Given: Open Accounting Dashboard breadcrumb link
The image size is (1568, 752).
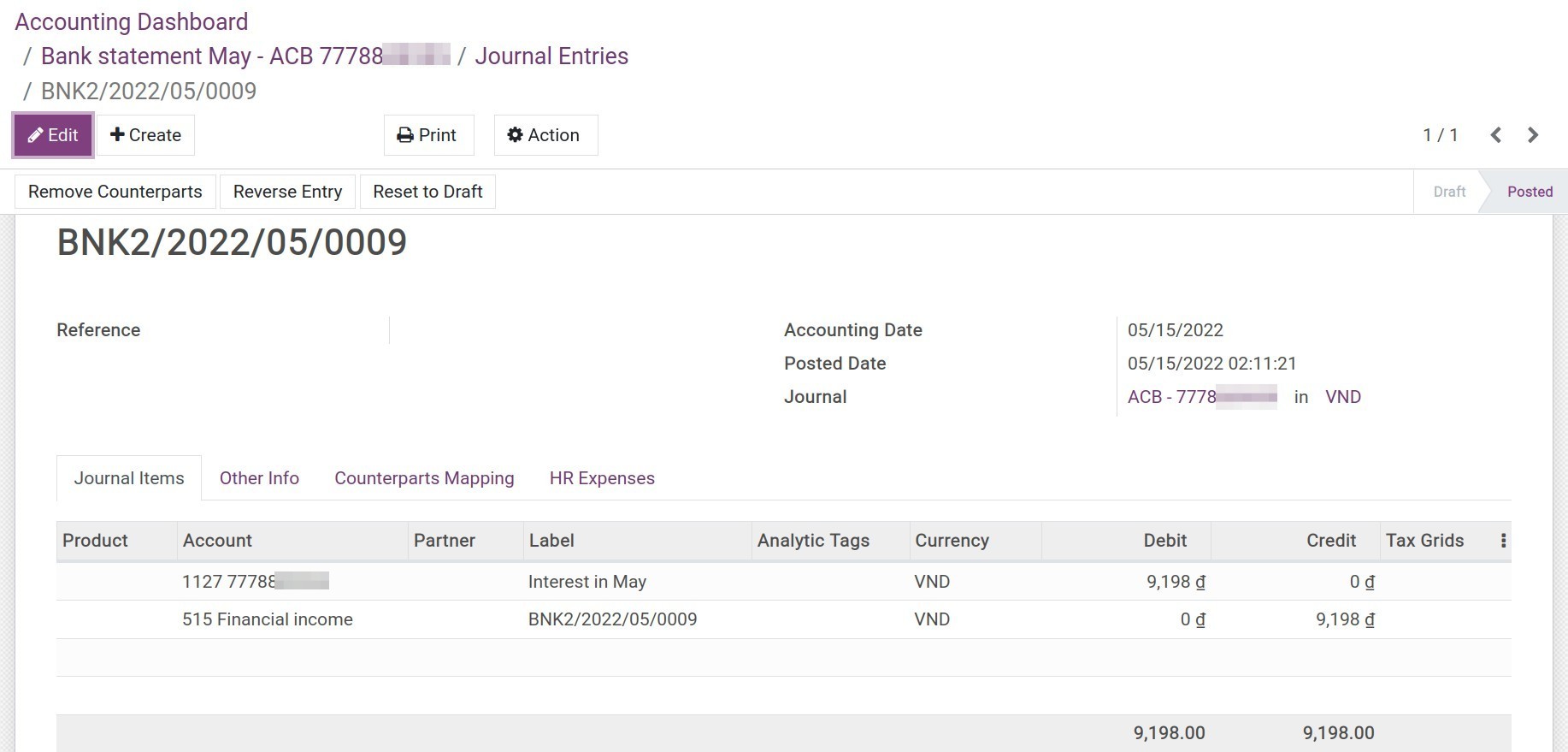Looking at the screenshot, I should (132, 22).
